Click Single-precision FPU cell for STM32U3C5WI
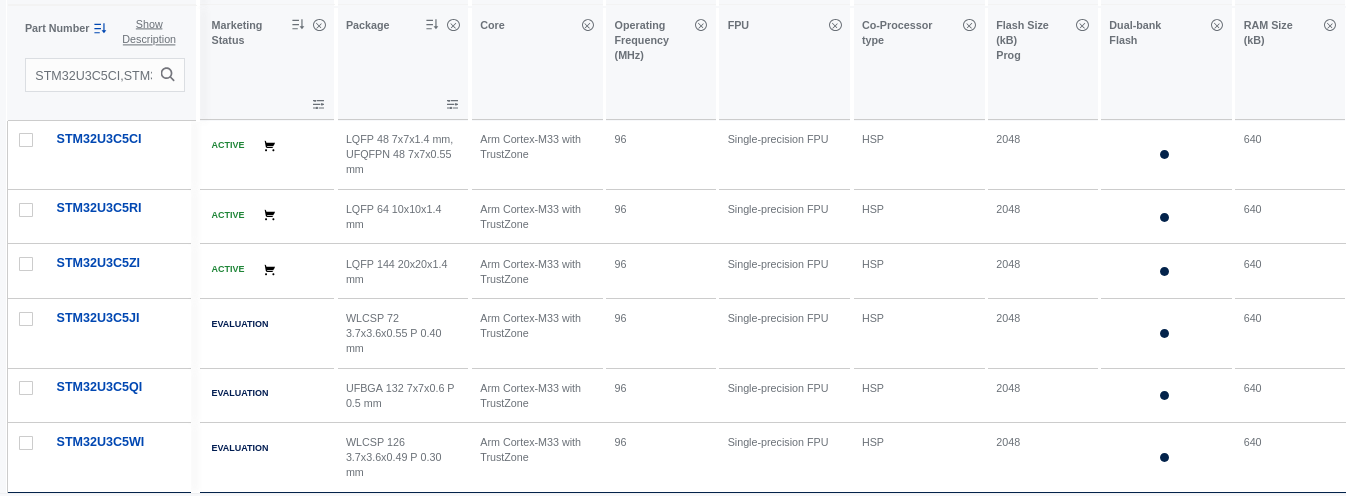The height and width of the screenshot is (496, 1346). tap(778, 442)
